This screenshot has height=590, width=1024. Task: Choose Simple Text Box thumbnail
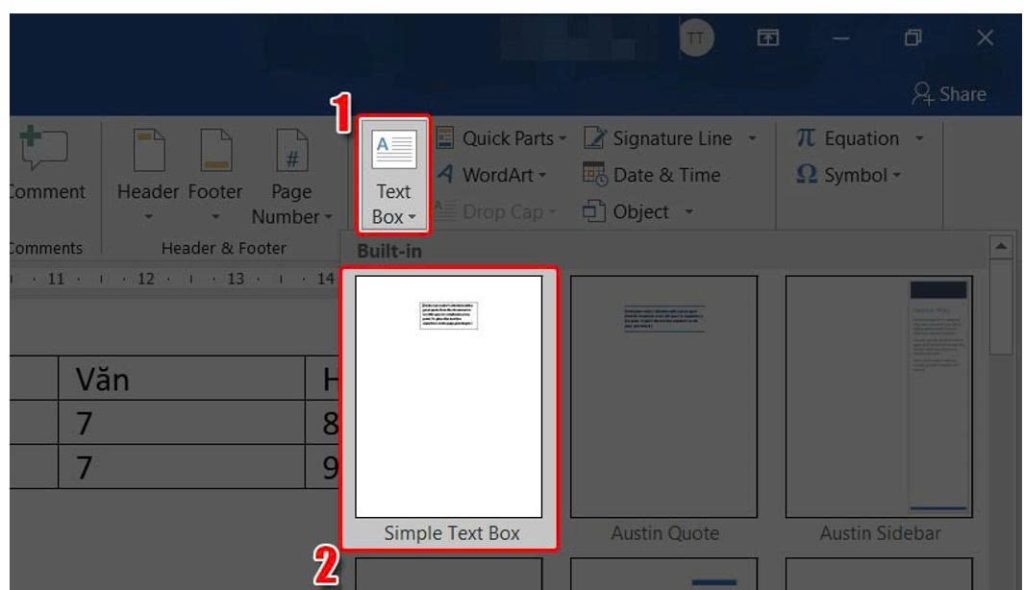tap(449, 397)
